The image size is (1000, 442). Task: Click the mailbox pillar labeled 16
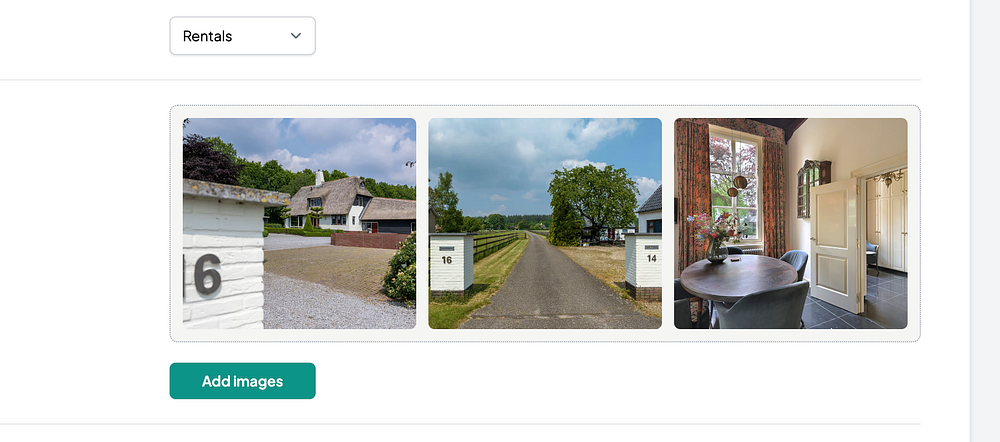pos(451,263)
